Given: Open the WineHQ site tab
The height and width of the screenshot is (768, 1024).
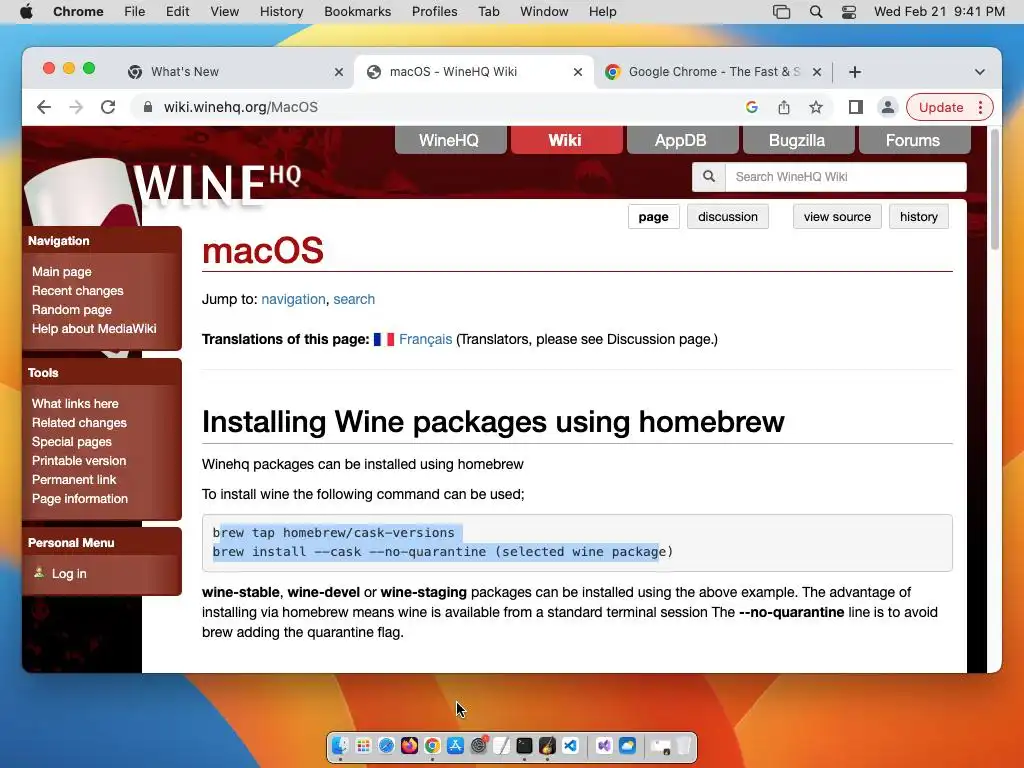Looking at the screenshot, I should tap(449, 140).
